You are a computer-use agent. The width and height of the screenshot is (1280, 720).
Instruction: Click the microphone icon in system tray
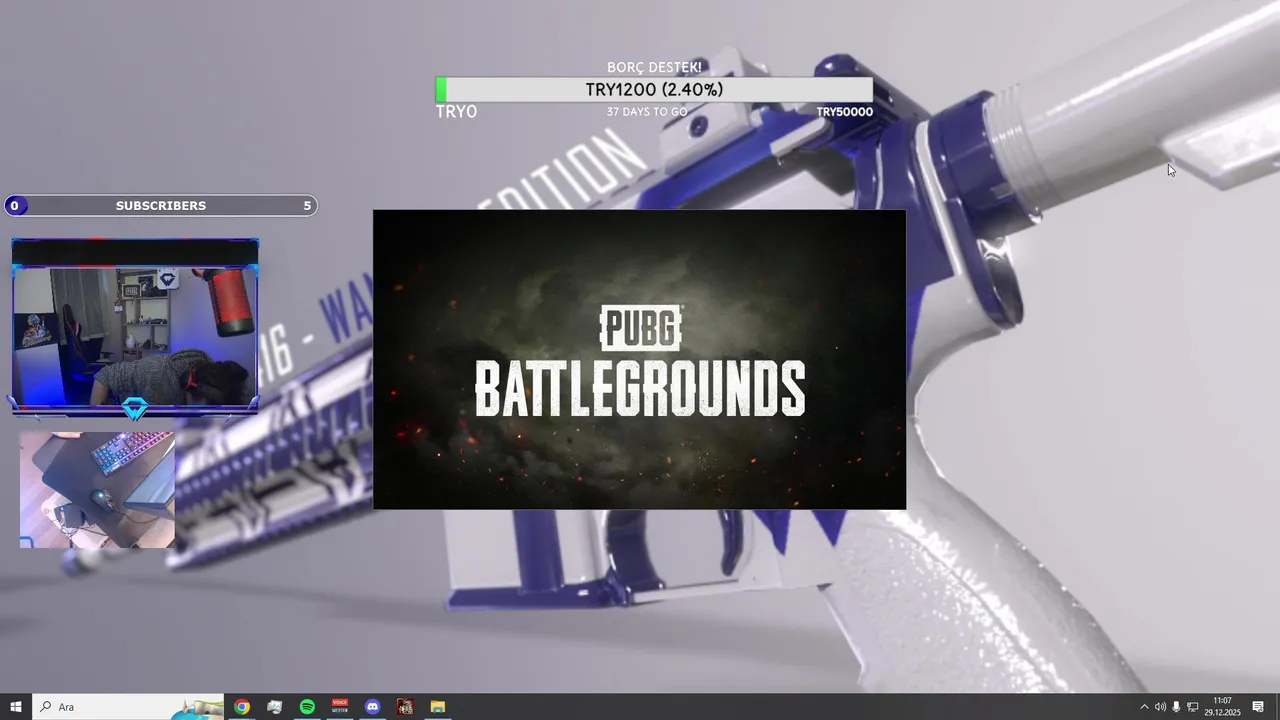[1176, 707]
